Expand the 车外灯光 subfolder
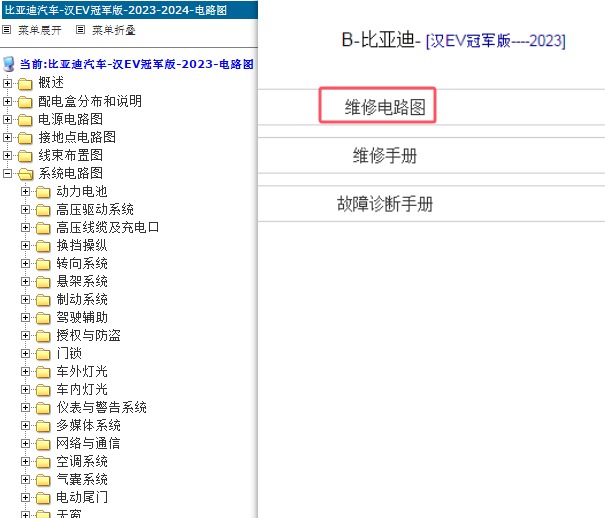This screenshot has height=518, width=605. click(x=25, y=371)
